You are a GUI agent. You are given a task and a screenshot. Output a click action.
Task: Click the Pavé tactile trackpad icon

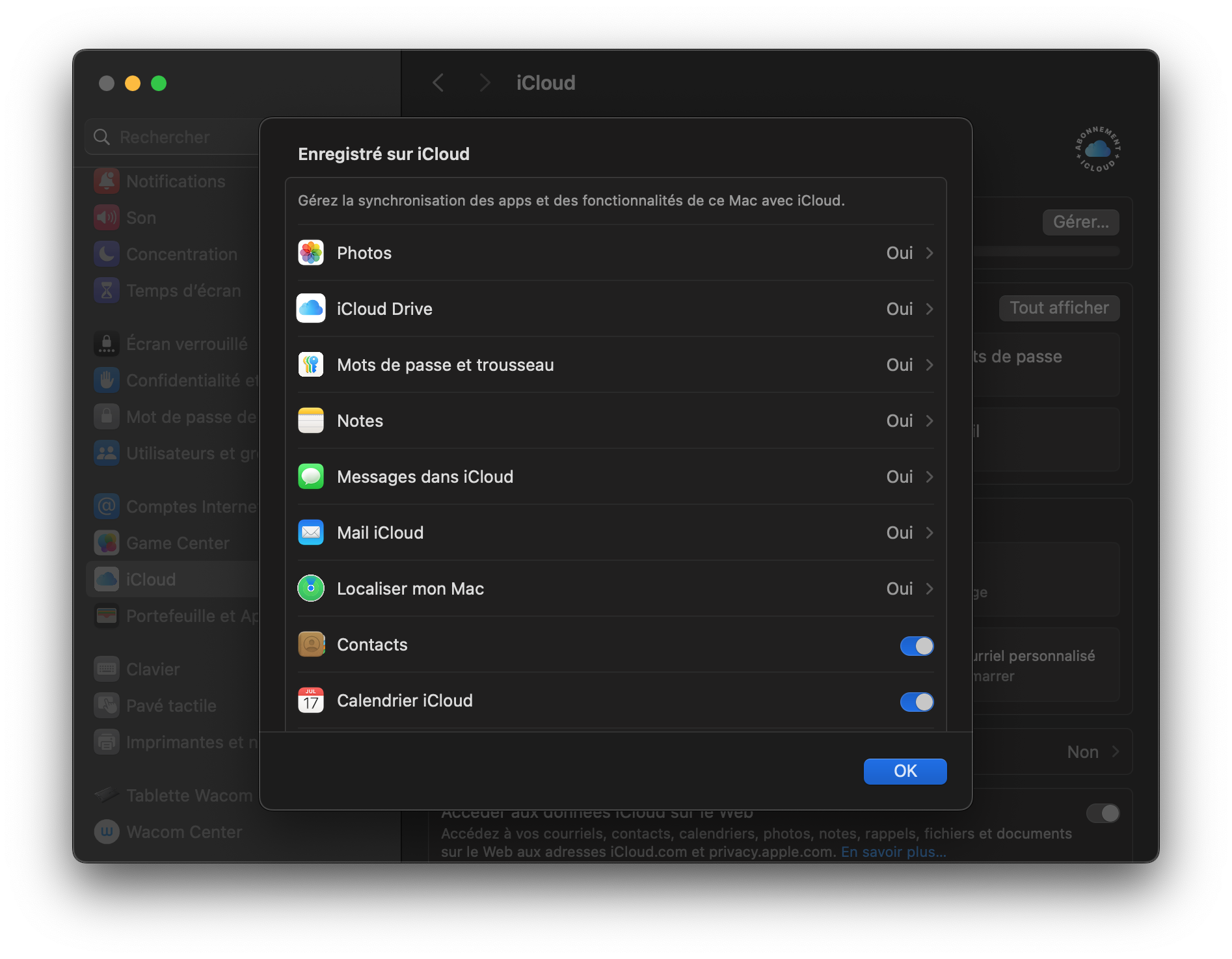coord(107,706)
